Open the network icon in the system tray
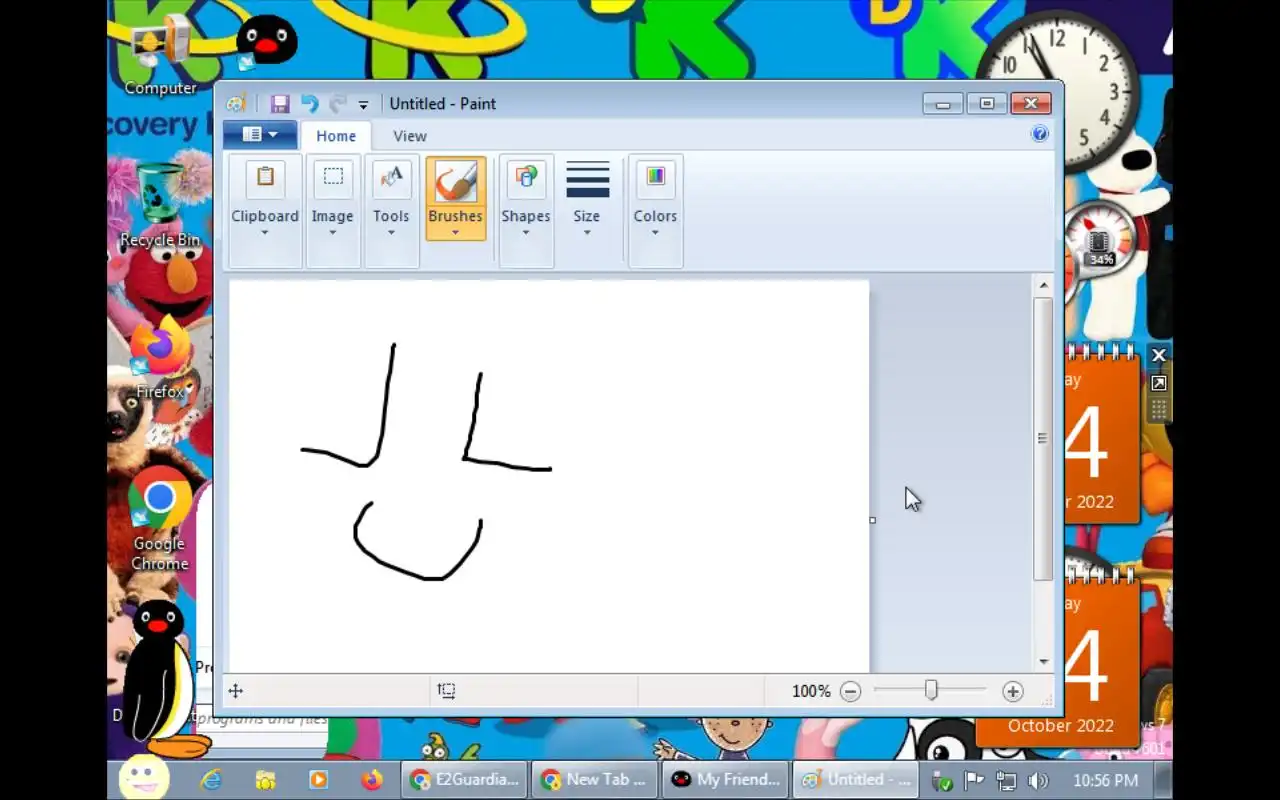Screen dimensions: 1280x800 point(1006,781)
